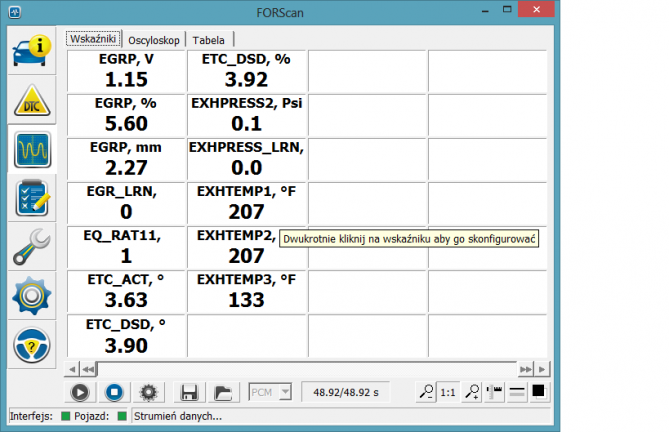The image size is (669, 432).
Task: Click the save data floppy disk icon
Action: pyautogui.click(x=186, y=391)
